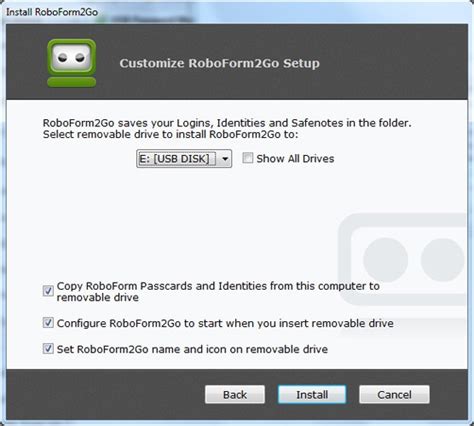The height and width of the screenshot is (426, 474).
Task: Click the Configure RoboForm2Go to start label
Action: pyautogui.click(x=225, y=323)
